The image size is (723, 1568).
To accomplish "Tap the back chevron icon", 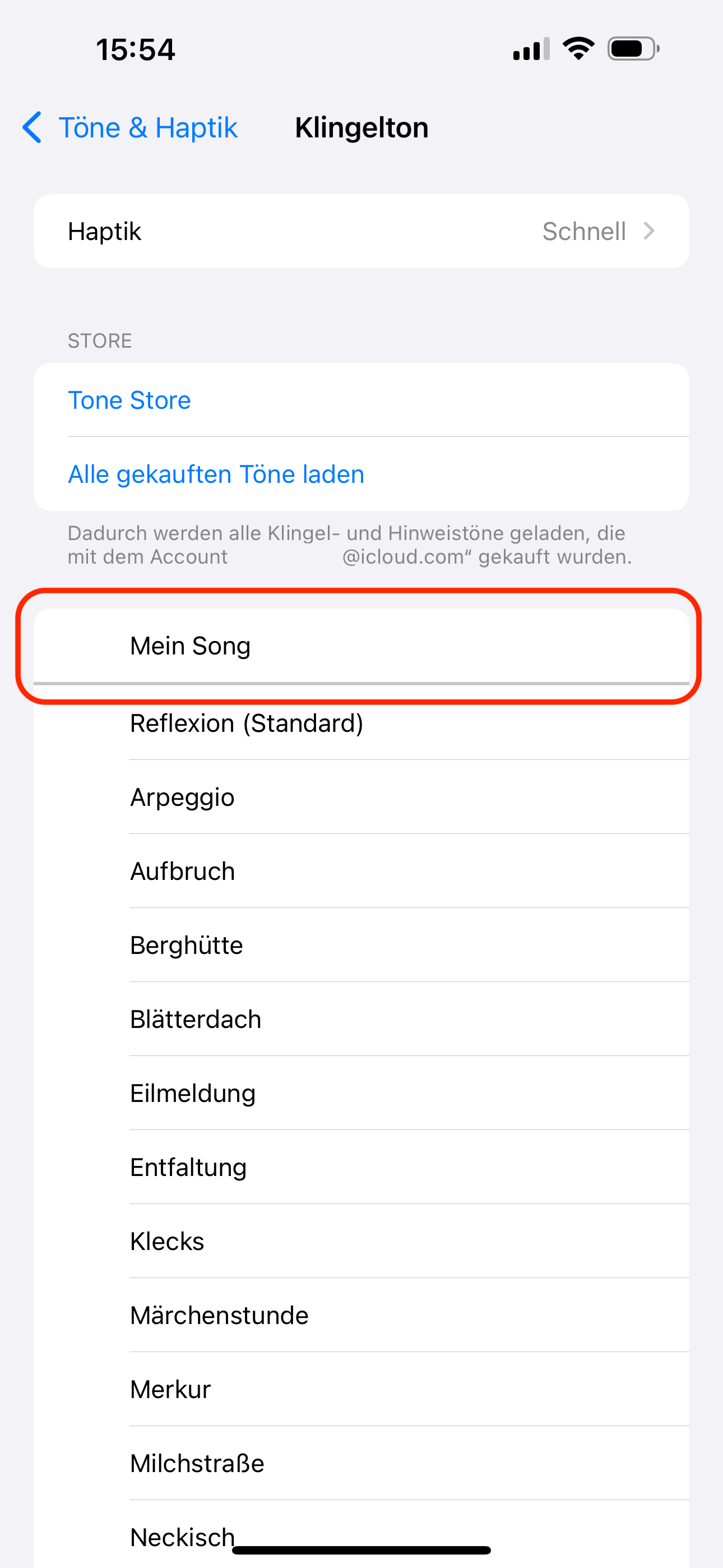I will click(33, 128).
